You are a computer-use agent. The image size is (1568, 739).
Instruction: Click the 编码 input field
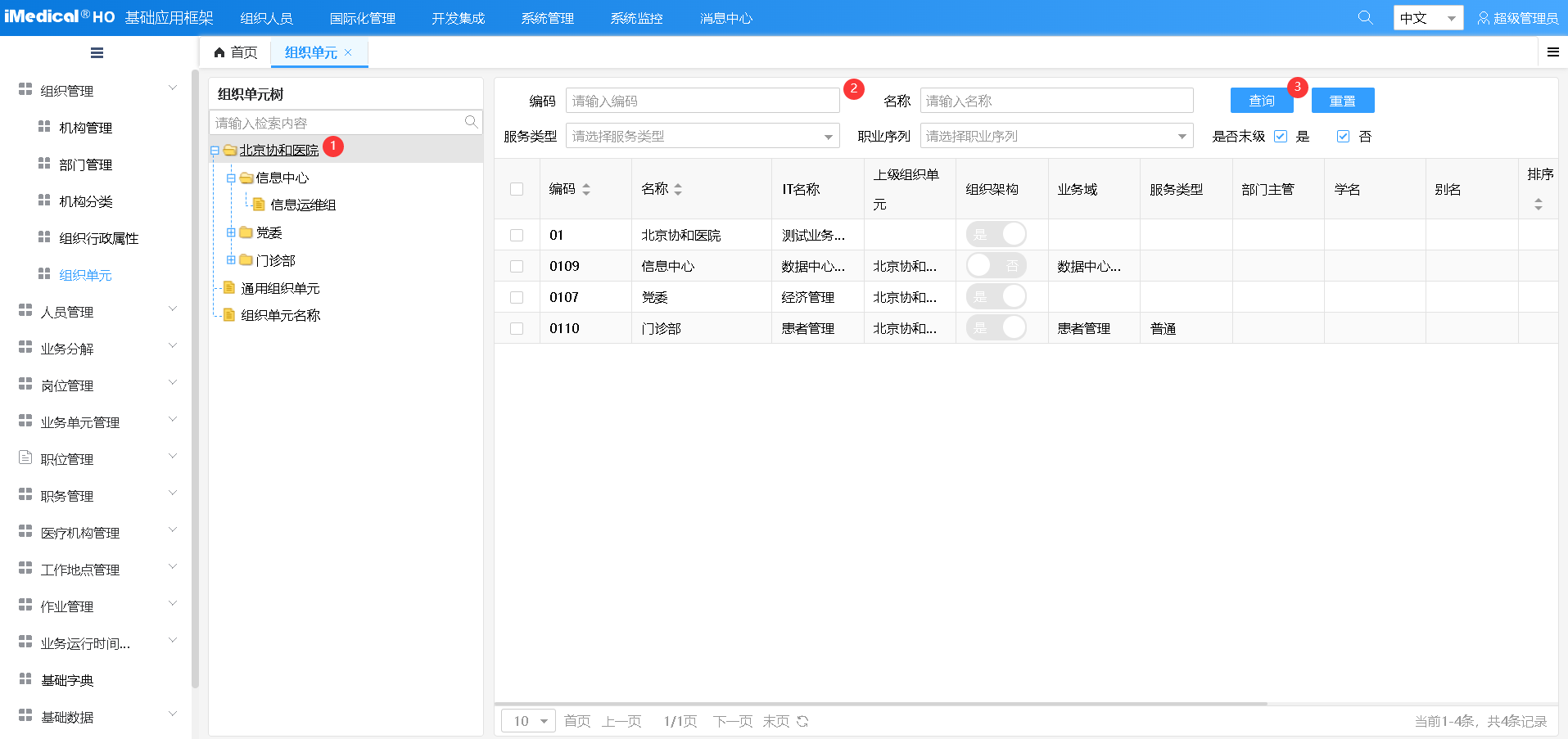(703, 101)
